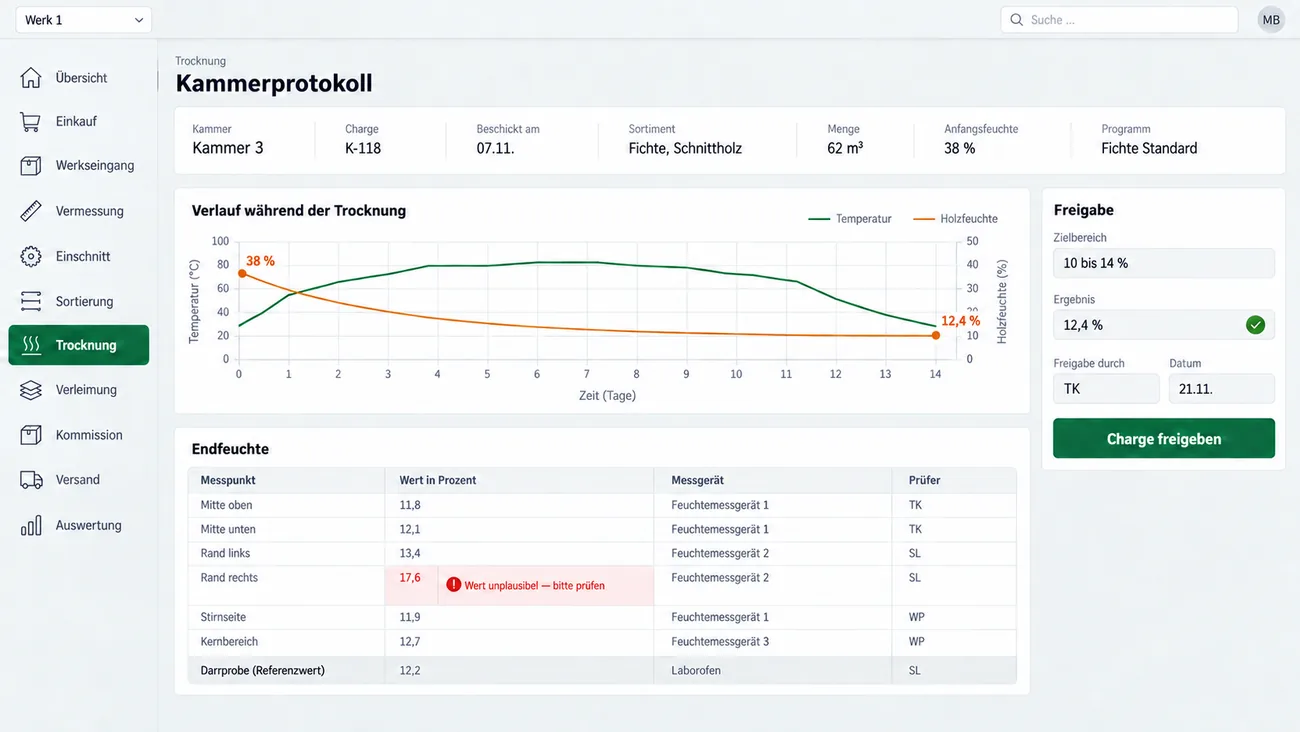Click the Sortierung icon in sidebar
This screenshot has width=1300, height=732.
pyautogui.click(x=31, y=301)
